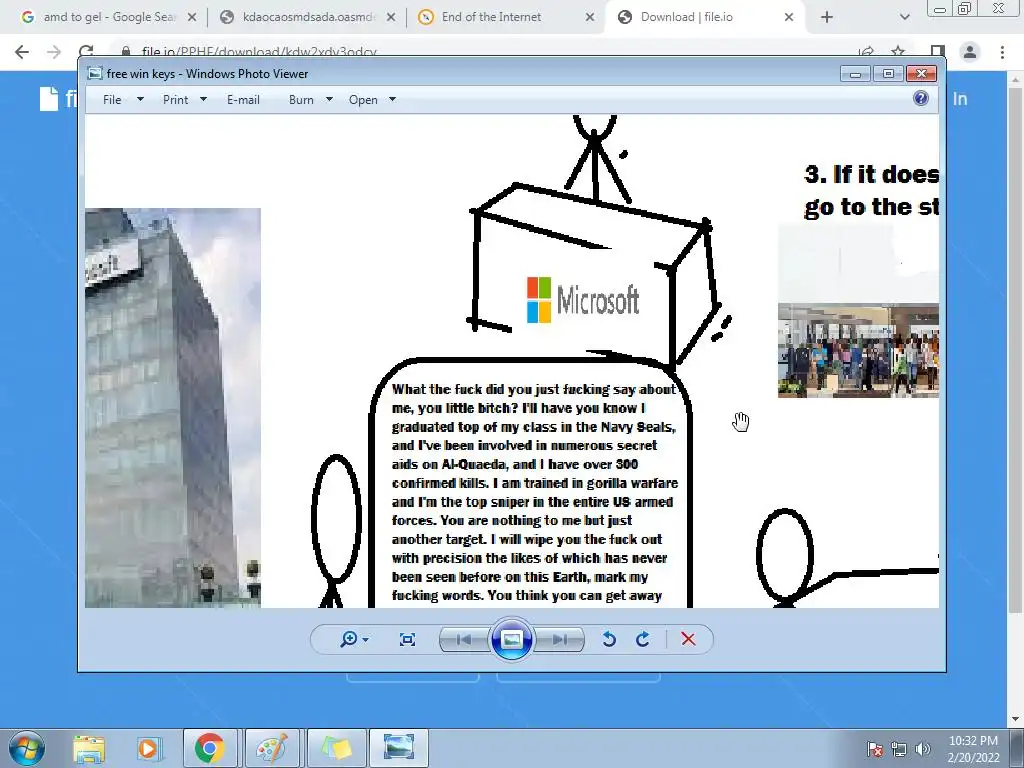Open the Windows Start button
This screenshot has width=1024, height=768.
click(x=26, y=748)
